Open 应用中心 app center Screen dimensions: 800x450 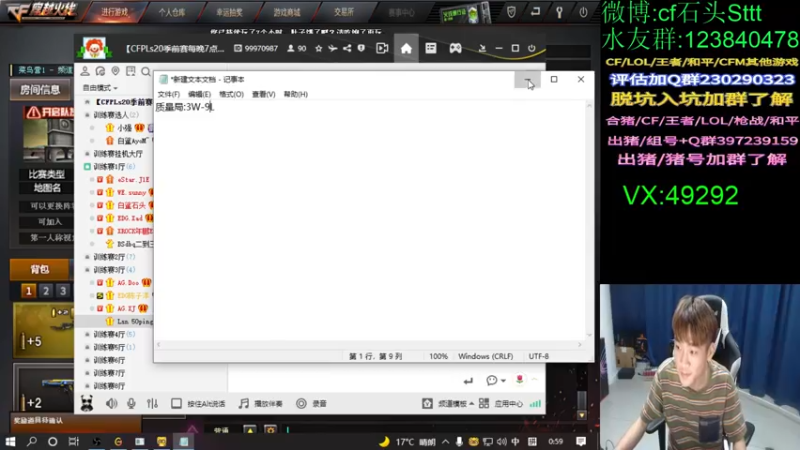(x=501, y=404)
